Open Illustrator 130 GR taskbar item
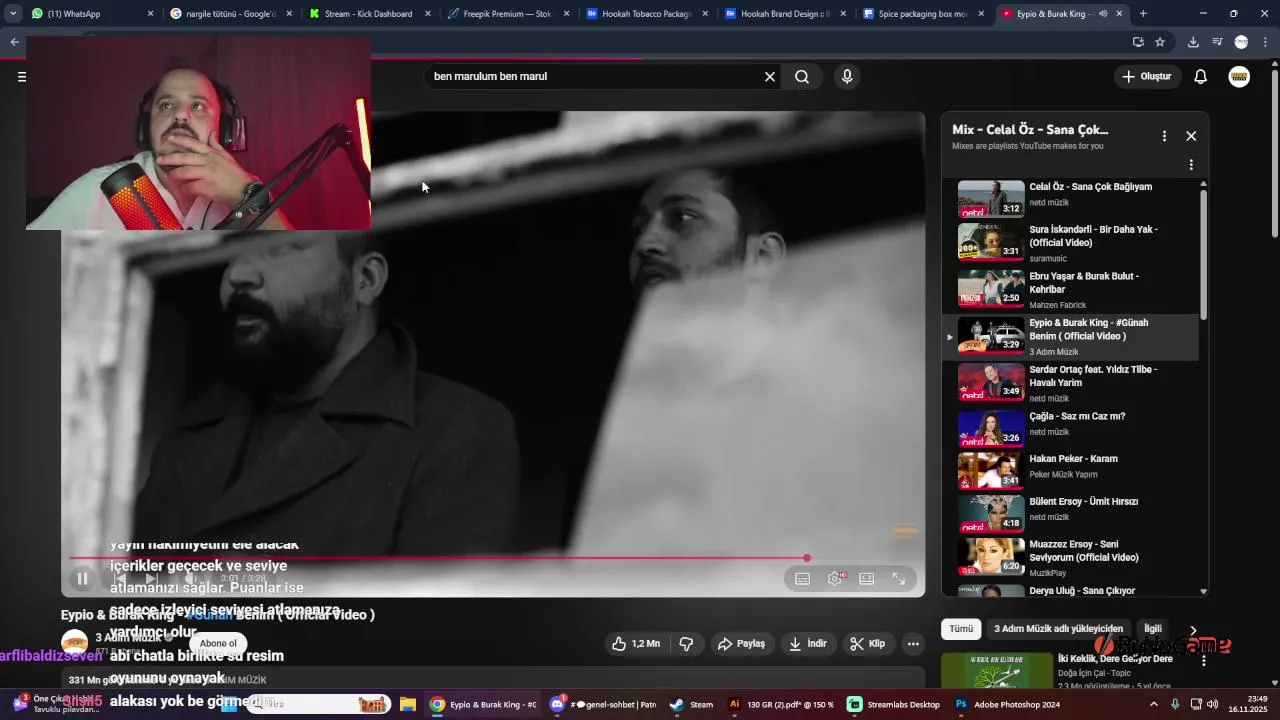Screen dimensions: 1280x720 click(780, 704)
